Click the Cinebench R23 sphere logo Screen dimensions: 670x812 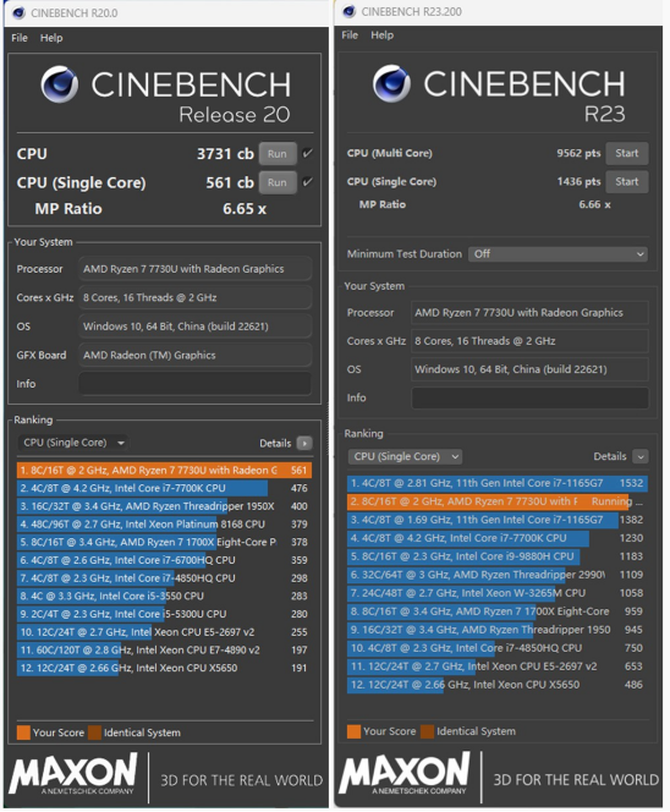(x=391, y=83)
